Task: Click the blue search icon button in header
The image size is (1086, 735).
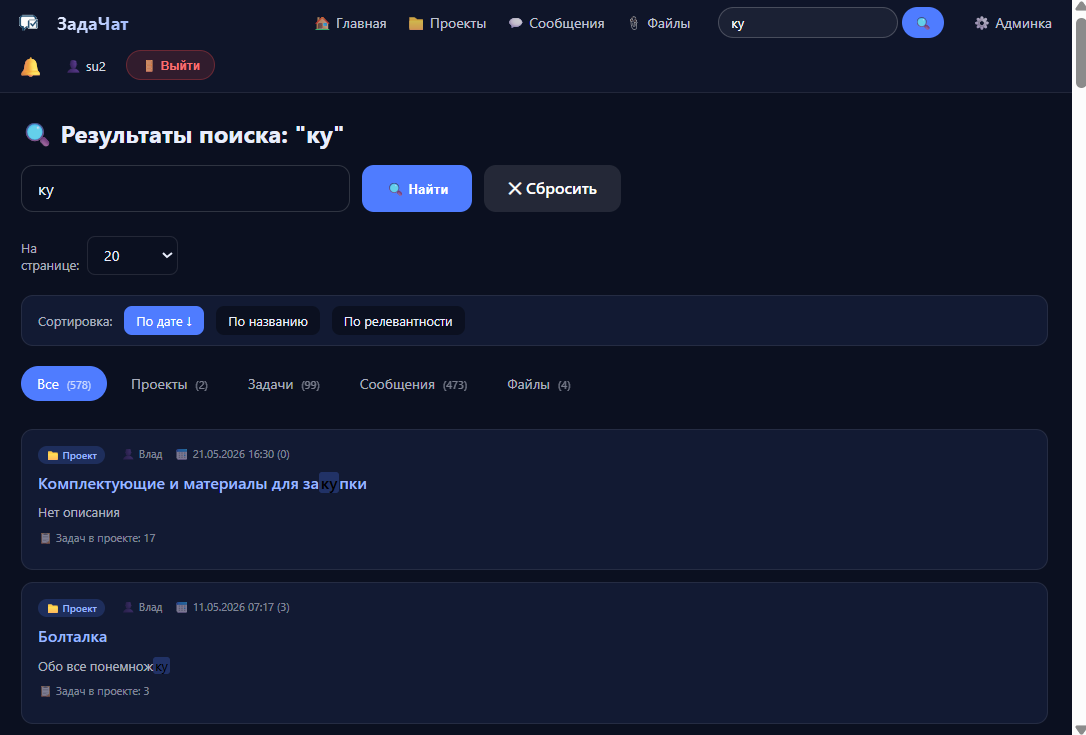Action: click(923, 23)
